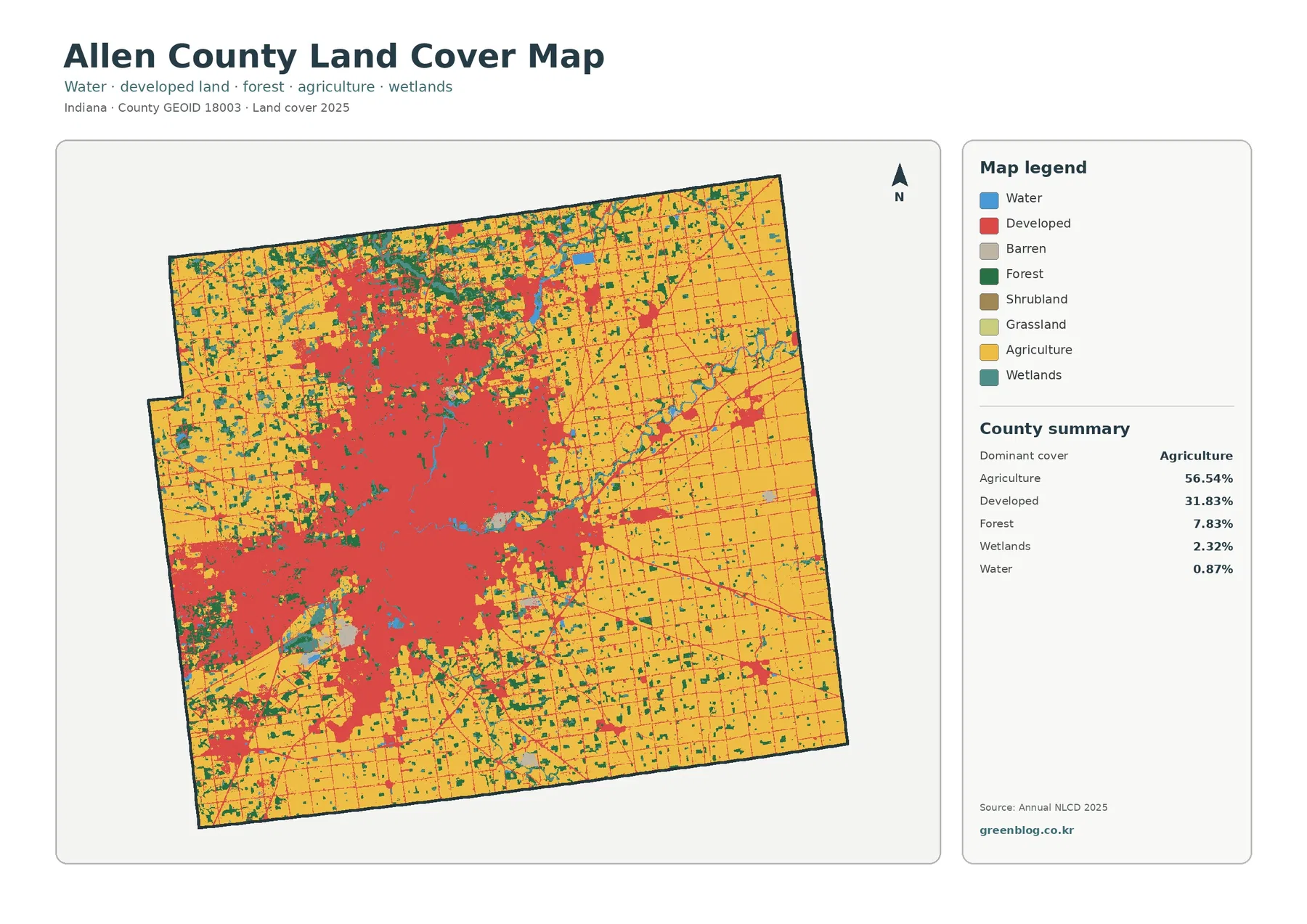The width and height of the screenshot is (1307, 924).
Task: Click the Barren legend label text
Action: click(x=1026, y=249)
